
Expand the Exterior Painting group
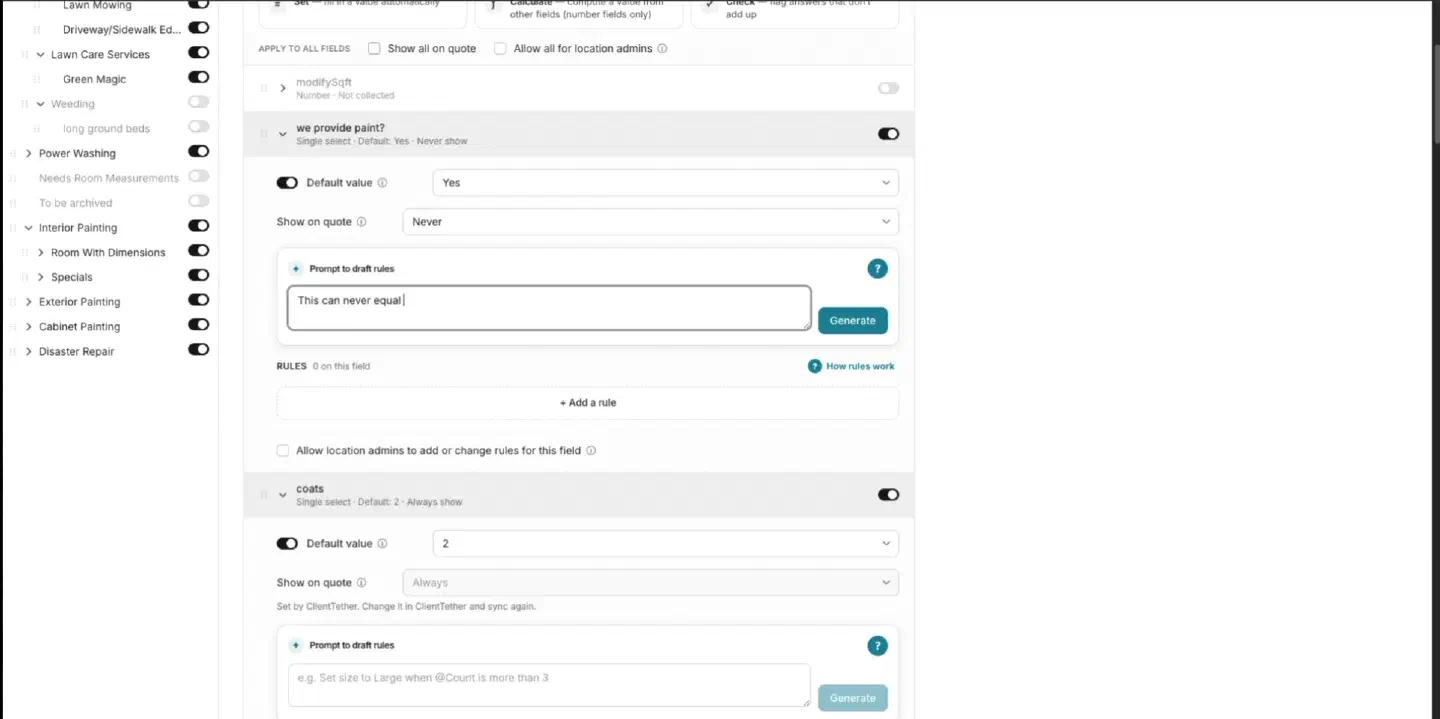29,302
